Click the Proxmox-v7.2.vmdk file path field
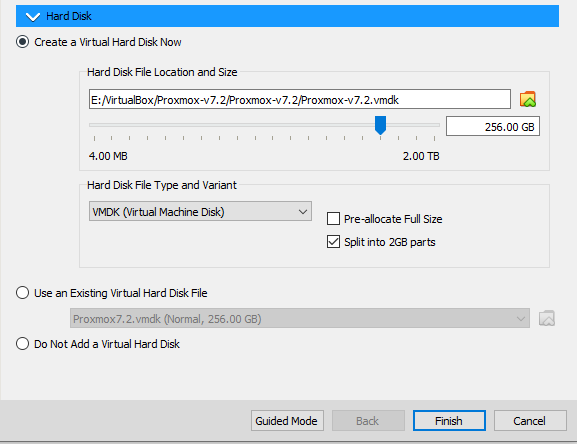This screenshot has width=577, height=444. 300,99
